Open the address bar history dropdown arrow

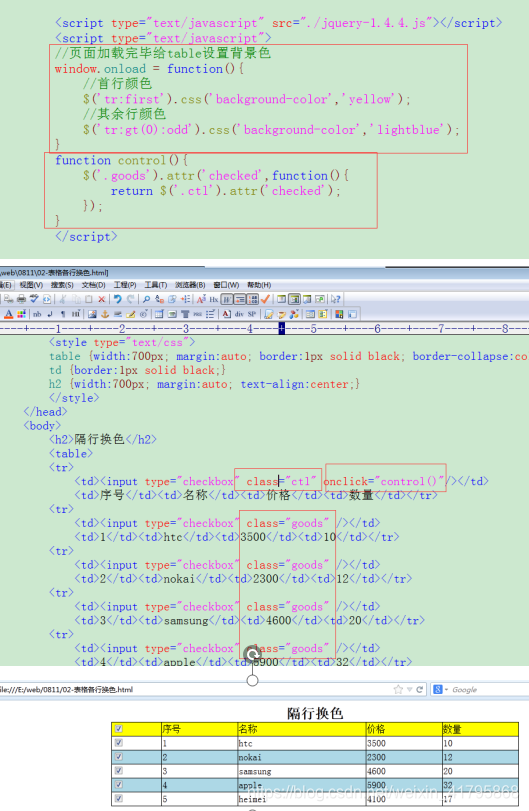point(410,689)
